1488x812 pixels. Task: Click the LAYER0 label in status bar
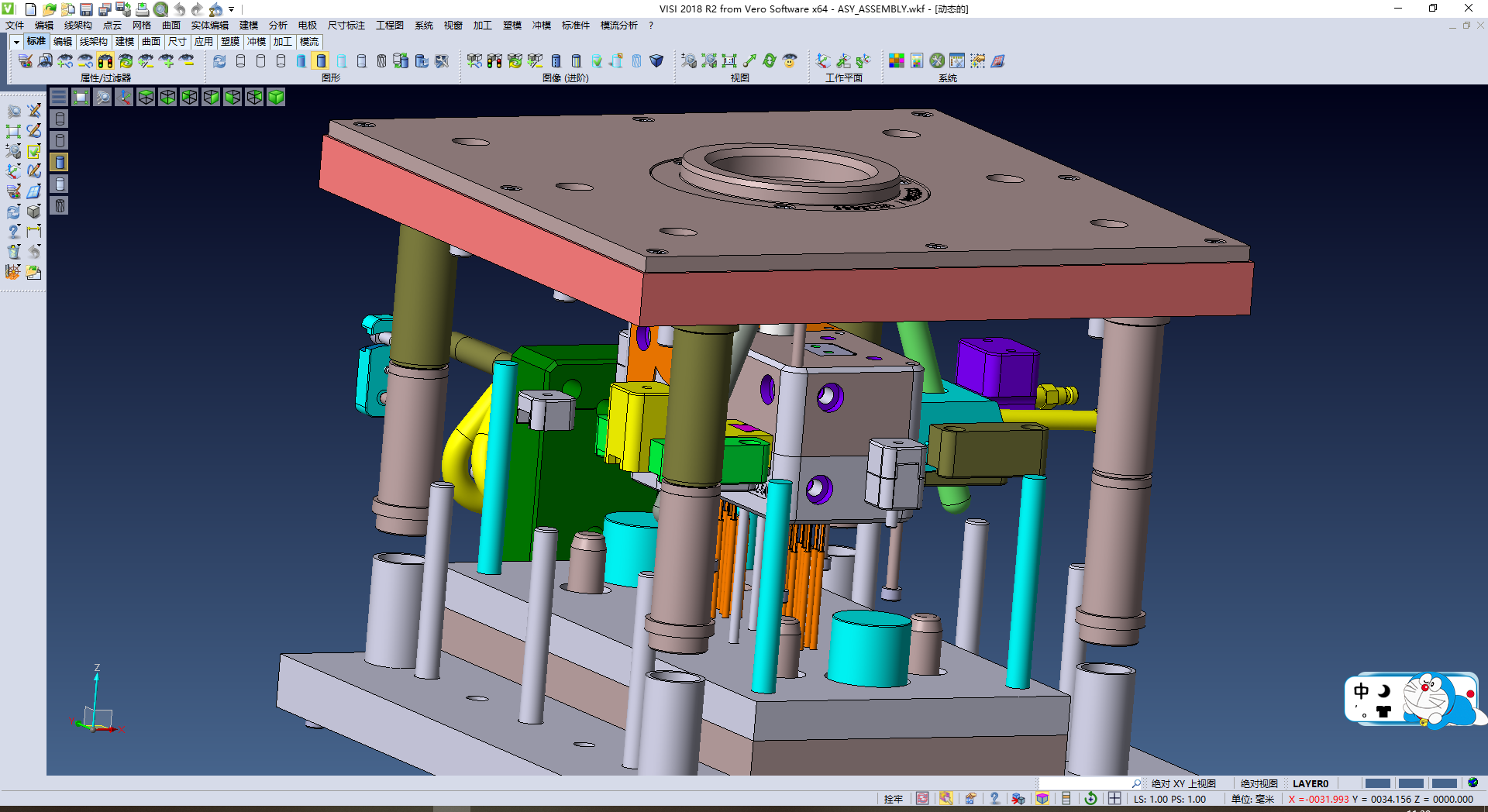pos(1311,783)
